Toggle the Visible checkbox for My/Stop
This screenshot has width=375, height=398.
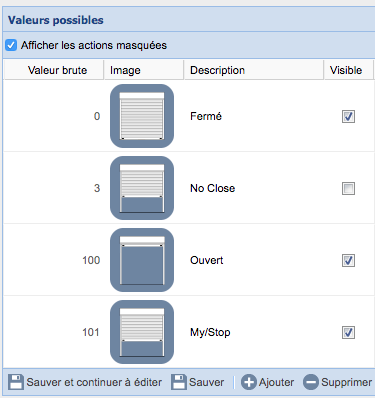348,332
